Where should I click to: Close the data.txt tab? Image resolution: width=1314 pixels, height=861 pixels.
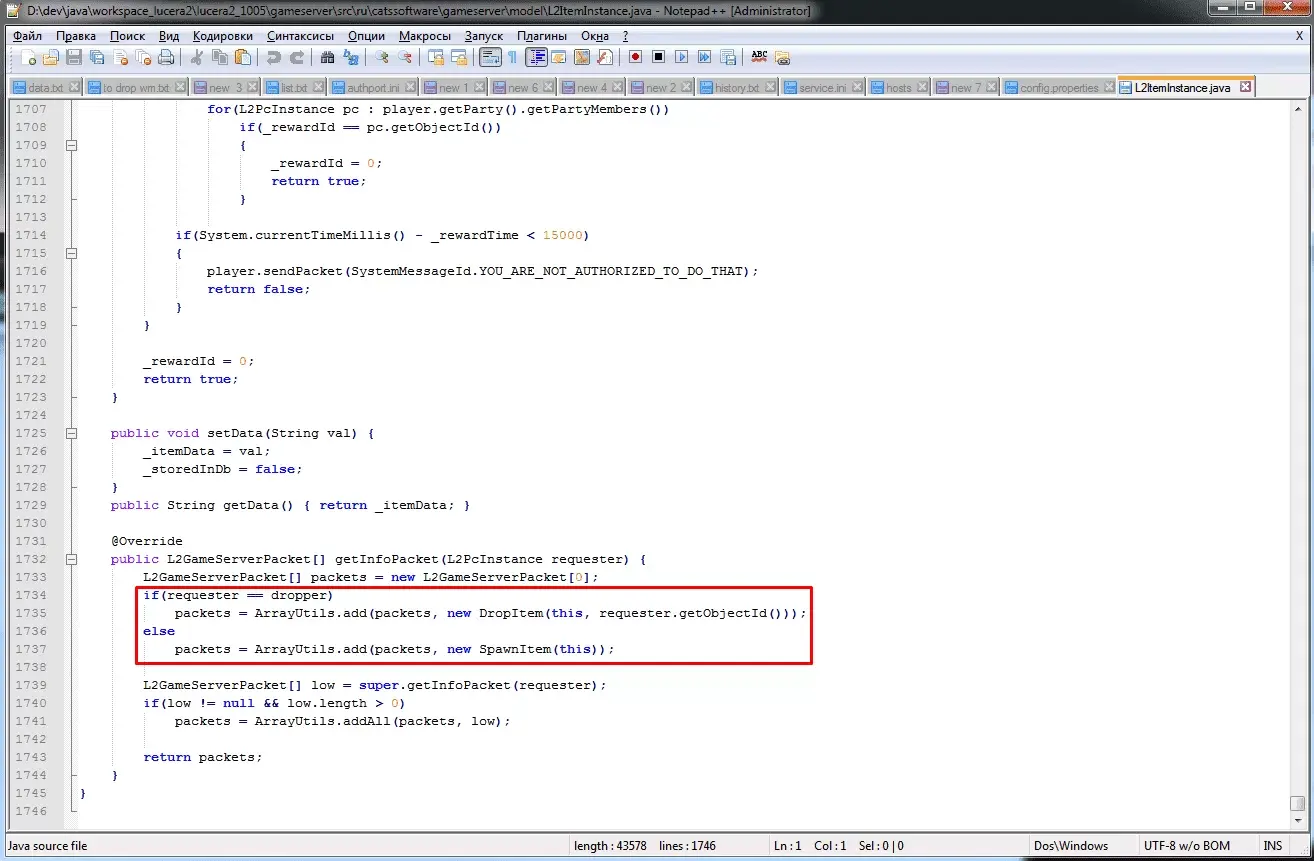pos(75,87)
